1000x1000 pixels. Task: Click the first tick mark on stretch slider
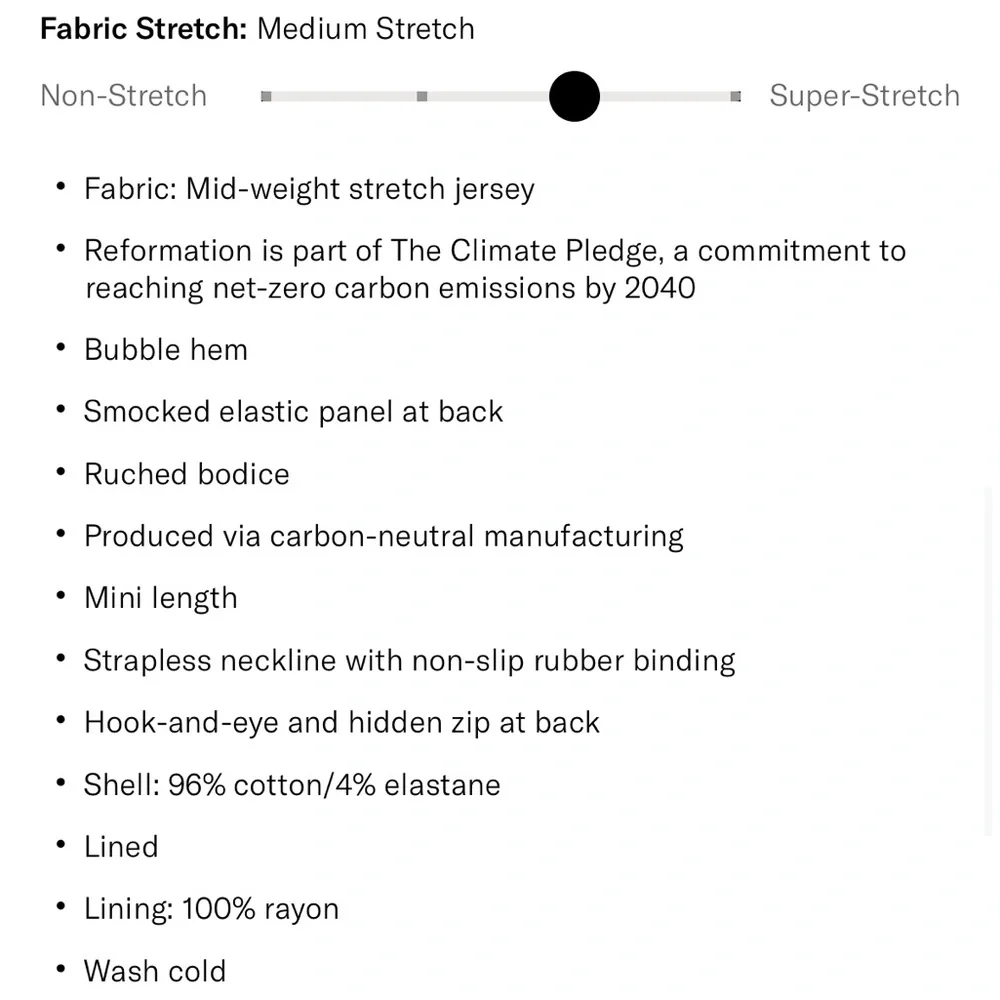tap(266, 96)
